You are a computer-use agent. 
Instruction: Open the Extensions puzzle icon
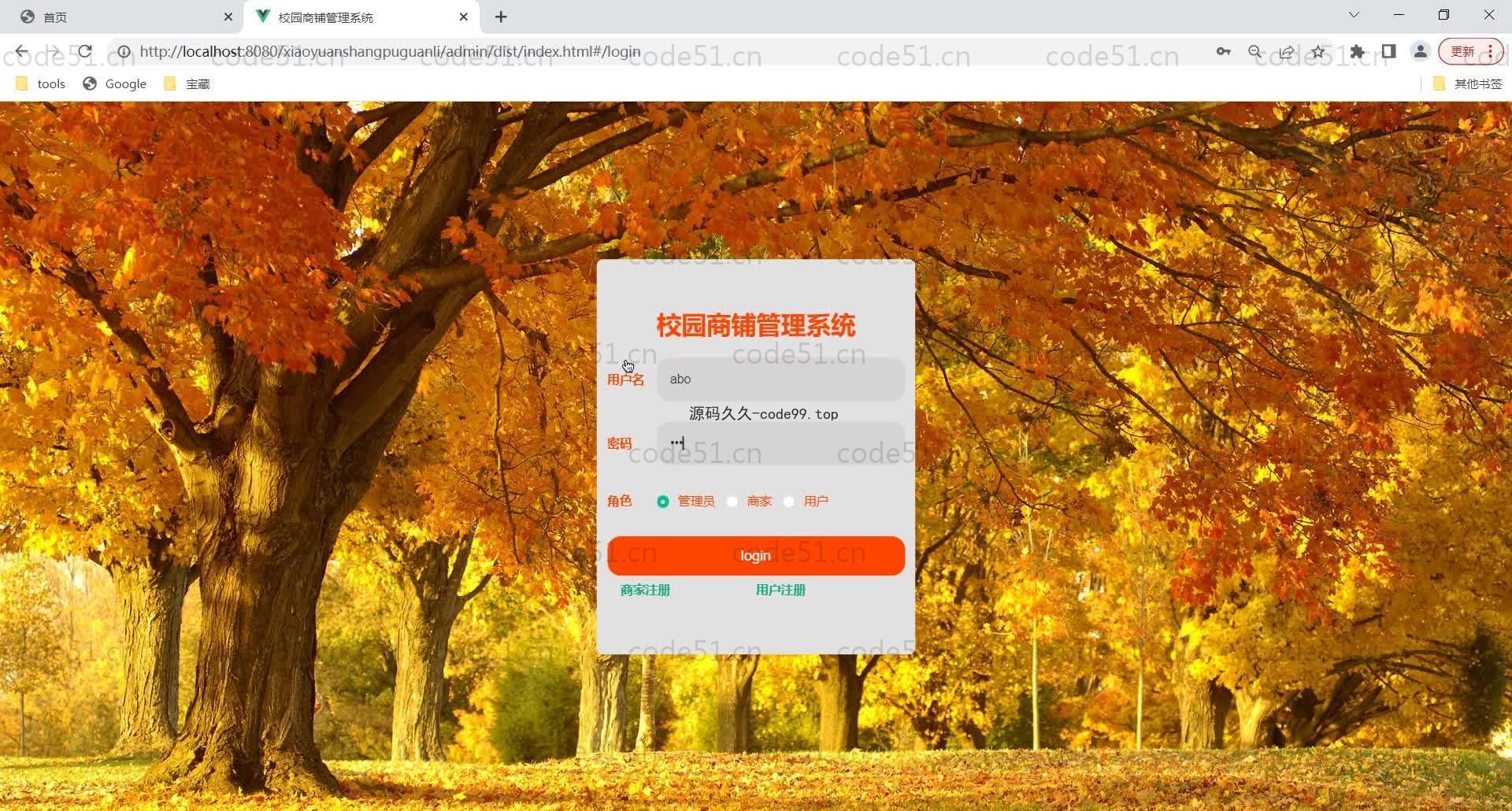tap(1357, 52)
